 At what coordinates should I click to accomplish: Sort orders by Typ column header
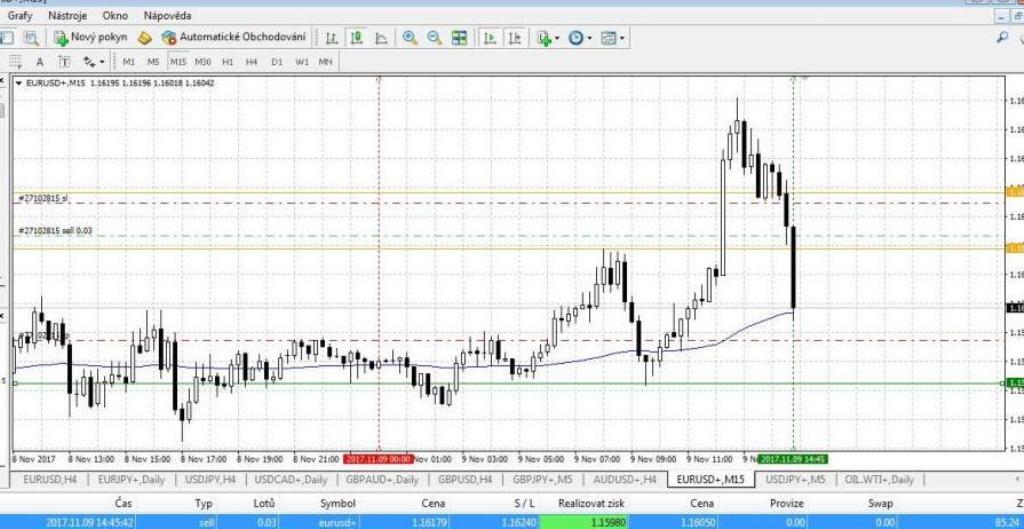203,504
